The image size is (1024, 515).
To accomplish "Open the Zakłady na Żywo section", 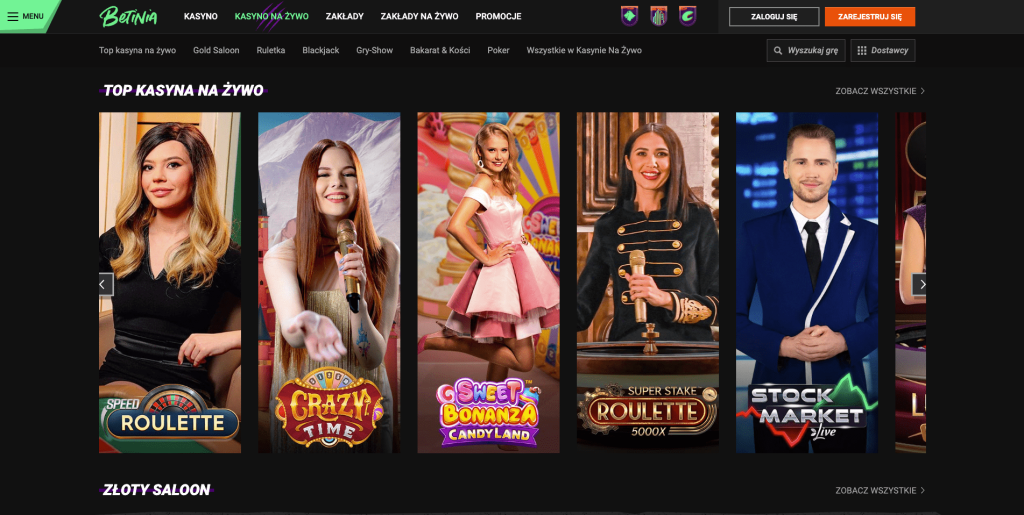I will (x=420, y=17).
